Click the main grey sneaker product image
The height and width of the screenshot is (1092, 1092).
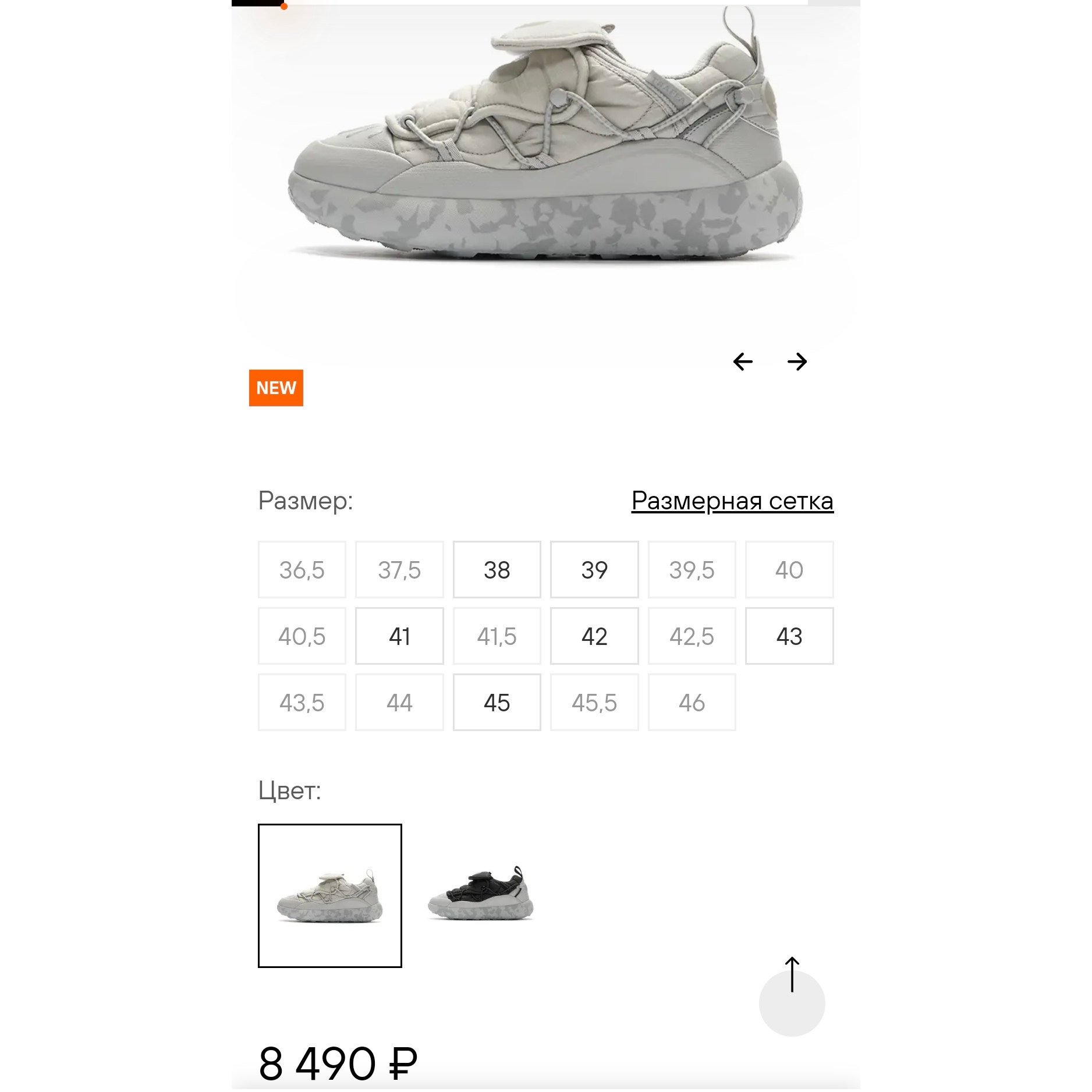click(x=545, y=140)
